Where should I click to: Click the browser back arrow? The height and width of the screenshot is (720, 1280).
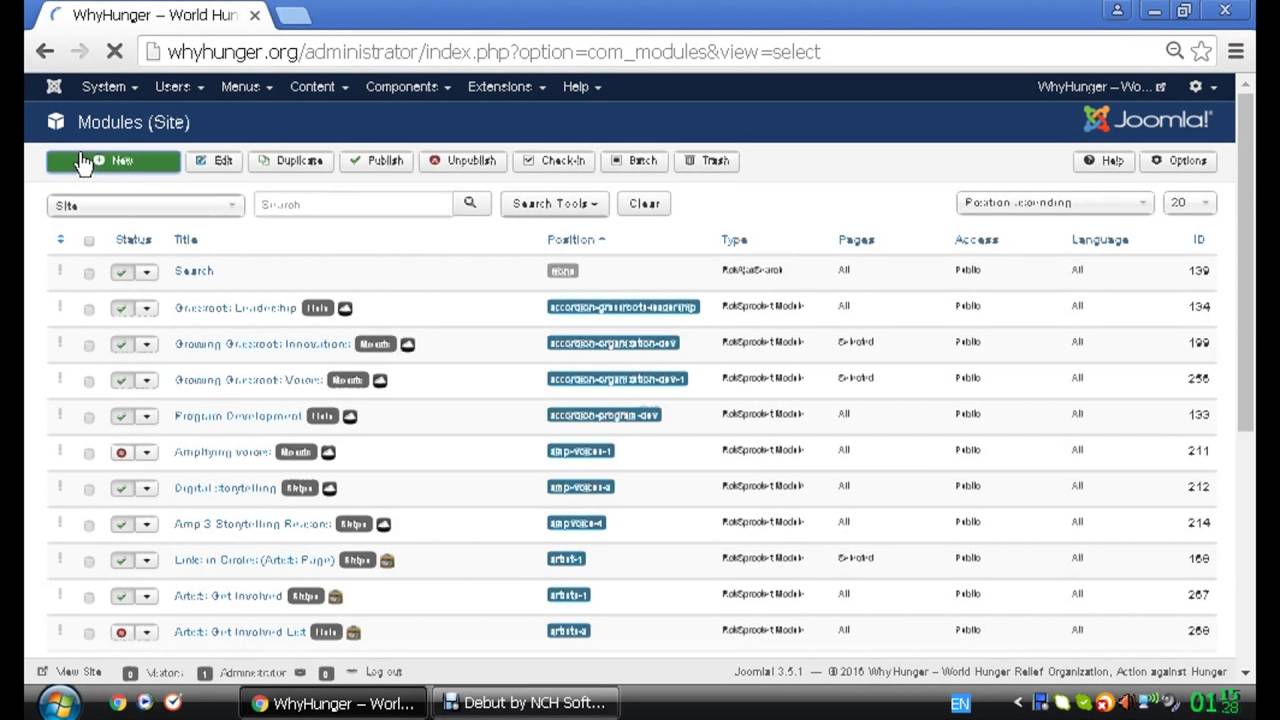[45, 51]
